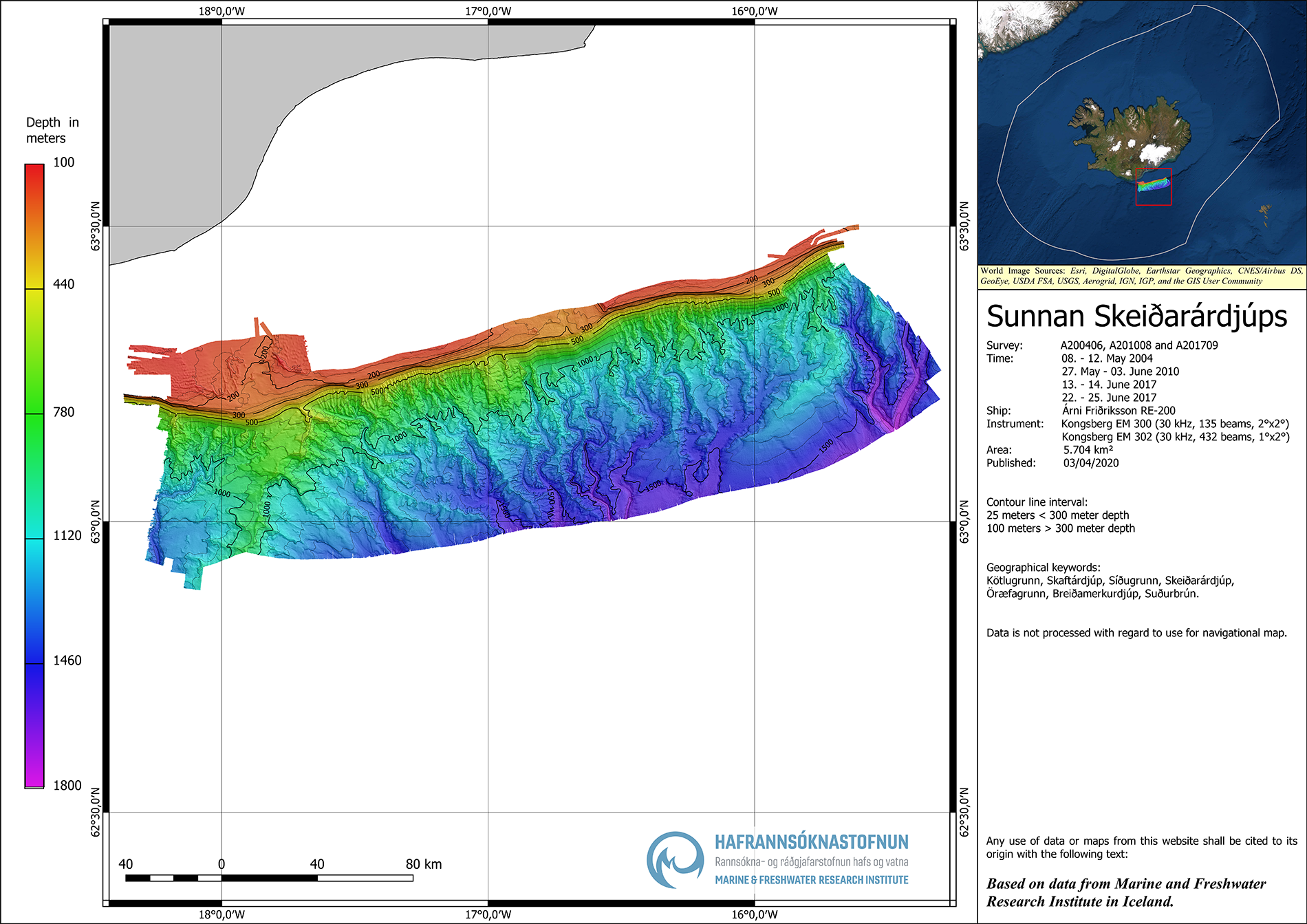
Task: Click the red top of depth color bar
Action: (x=34, y=171)
